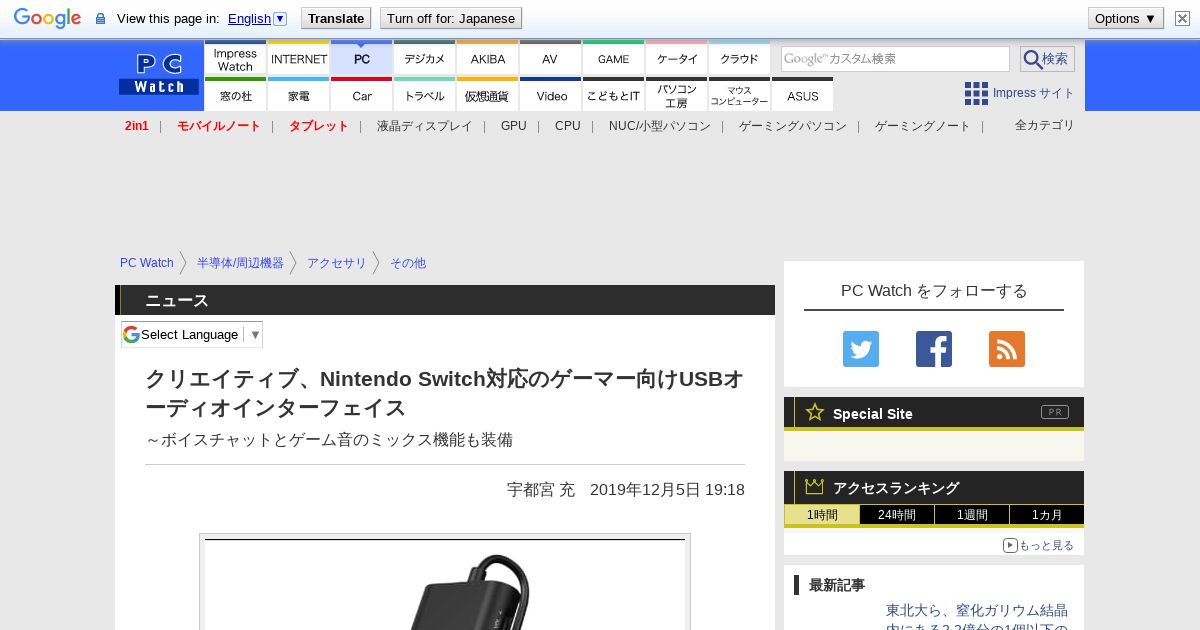1200x630 pixels.
Task: Open the Car tab
Action: click(361, 95)
